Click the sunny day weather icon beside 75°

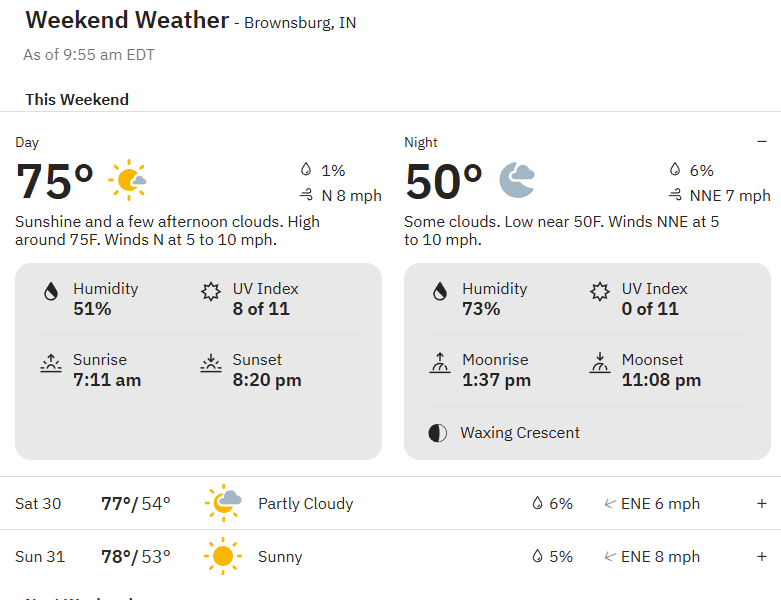[x=128, y=180]
